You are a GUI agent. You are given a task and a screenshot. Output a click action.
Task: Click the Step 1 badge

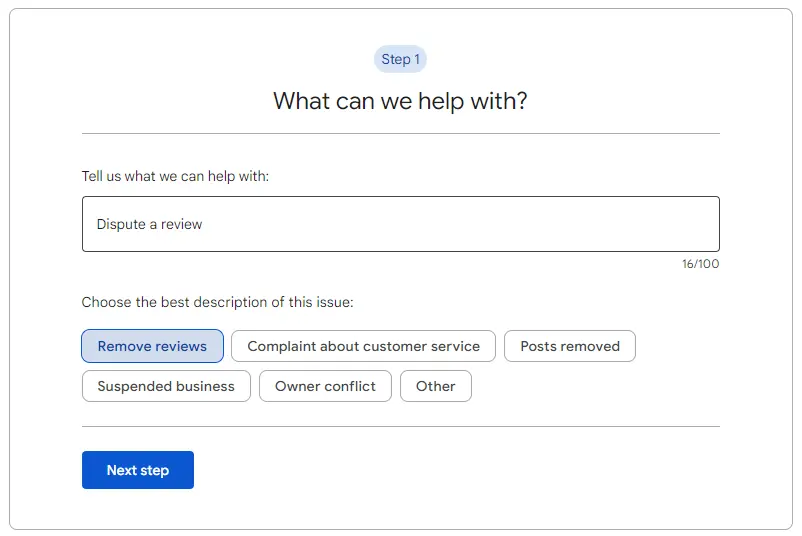pos(400,59)
